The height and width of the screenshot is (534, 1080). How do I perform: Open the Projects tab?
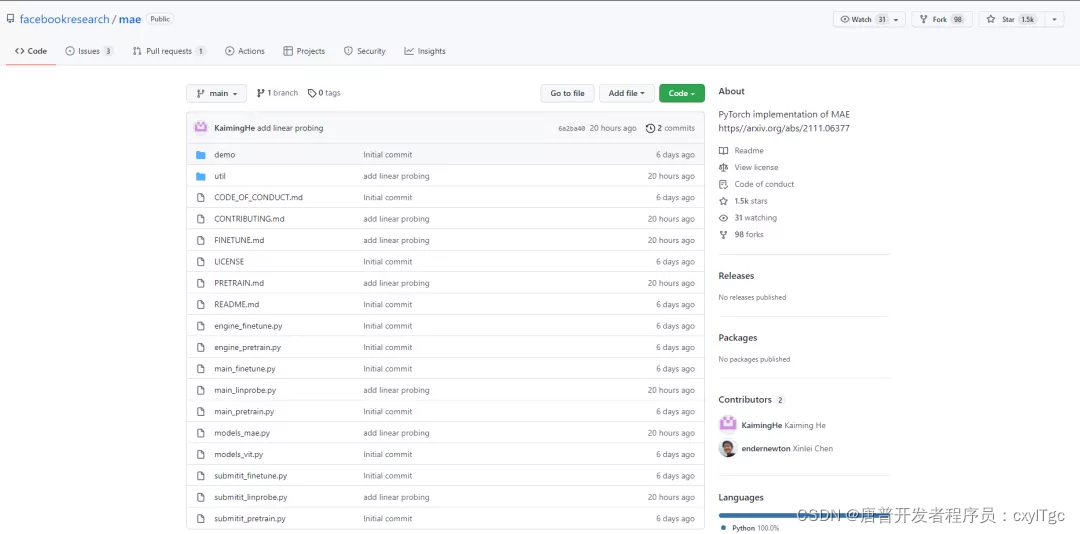click(304, 51)
